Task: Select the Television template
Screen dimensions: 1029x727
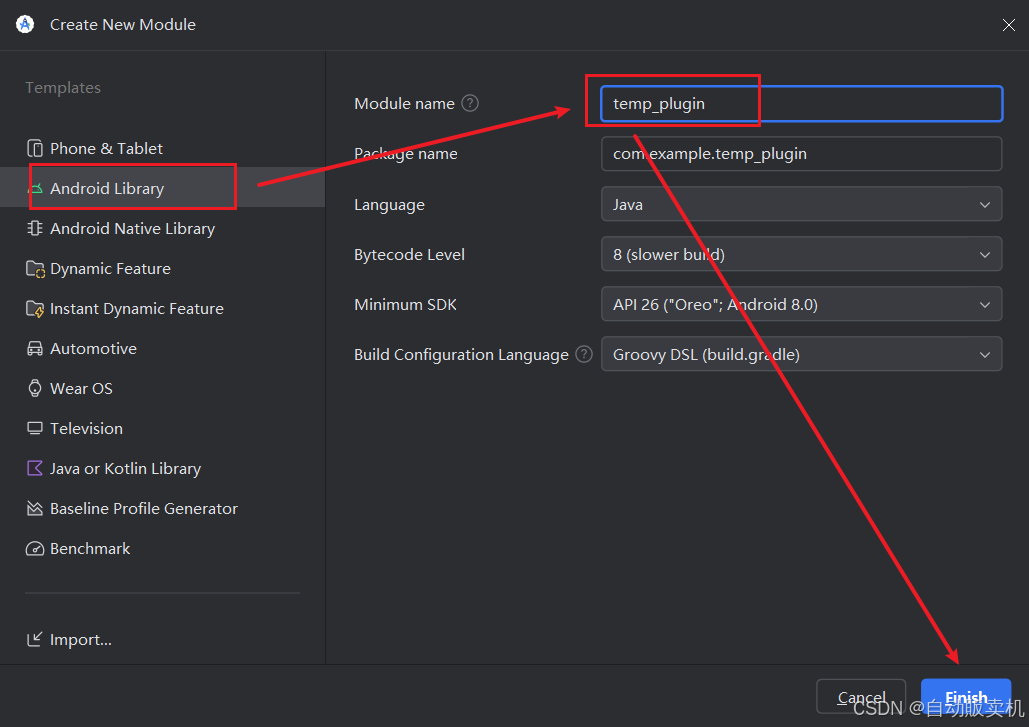Action: (x=162, y=428)
